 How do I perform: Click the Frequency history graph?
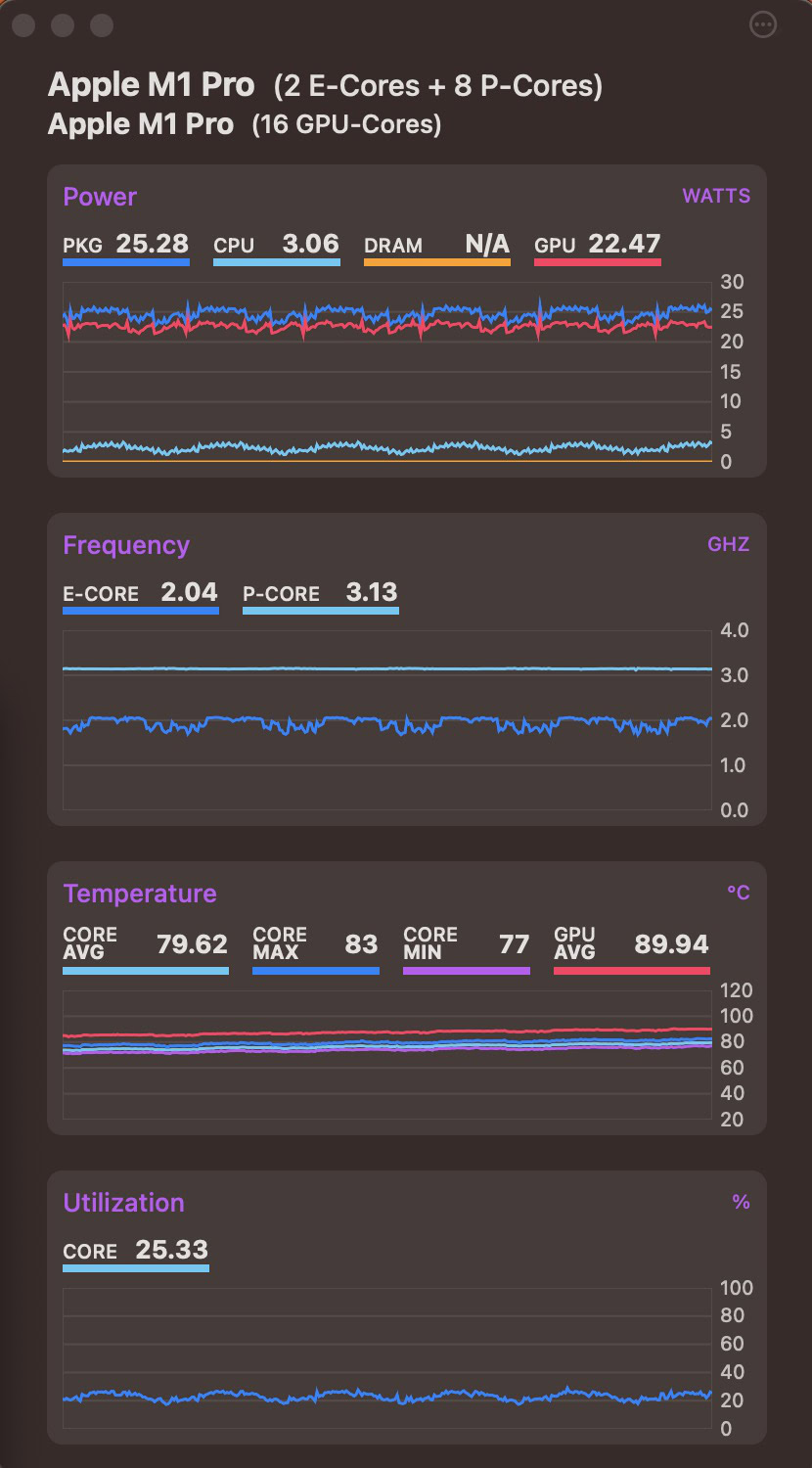pos(387,720)
